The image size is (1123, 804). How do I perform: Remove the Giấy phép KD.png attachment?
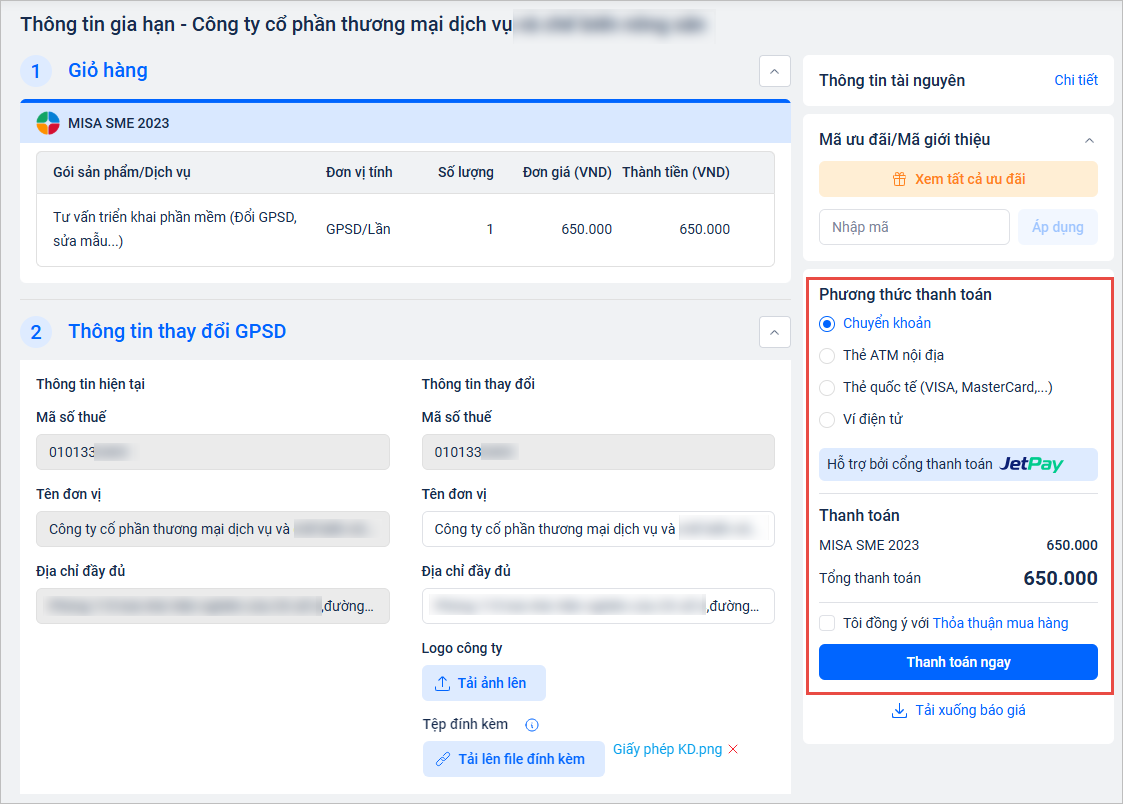tap(733, 750)
